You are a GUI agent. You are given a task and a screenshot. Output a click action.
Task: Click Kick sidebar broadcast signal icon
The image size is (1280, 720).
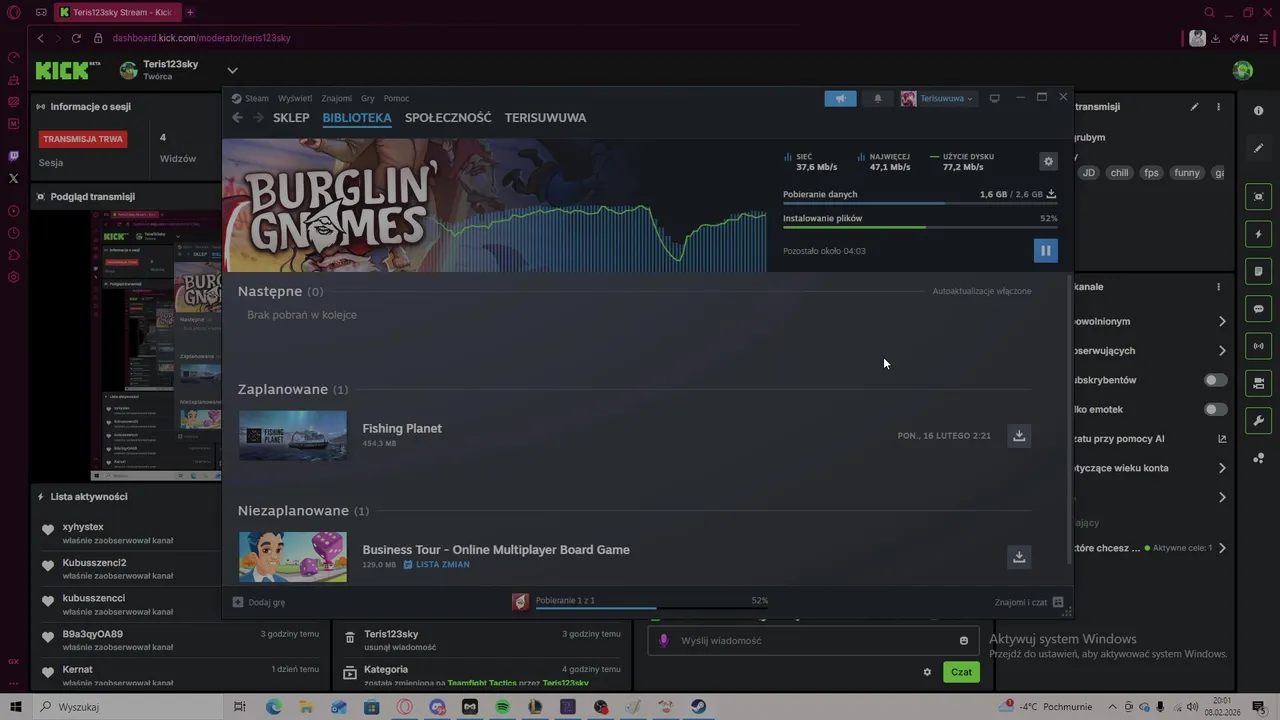tap(1259, 346)
